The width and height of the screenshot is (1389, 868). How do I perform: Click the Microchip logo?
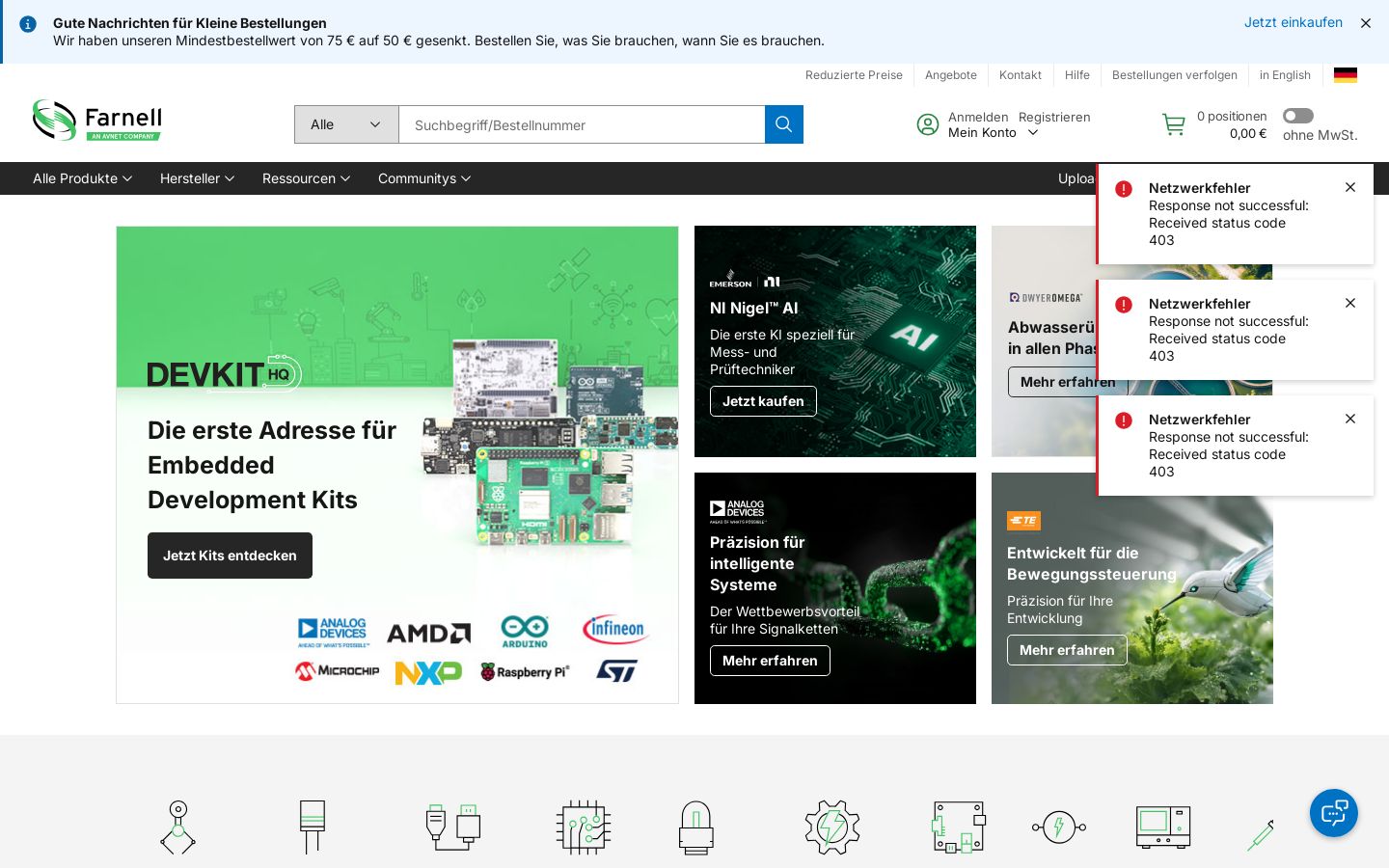[338, 671]
